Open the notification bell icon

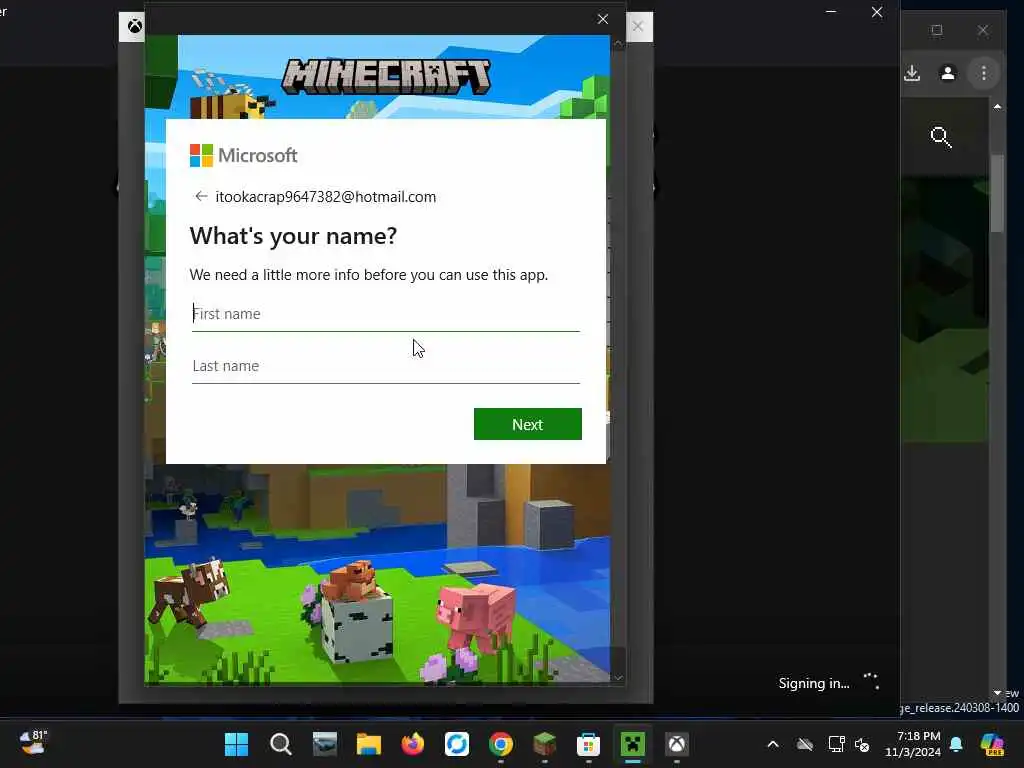click(956, 744)
